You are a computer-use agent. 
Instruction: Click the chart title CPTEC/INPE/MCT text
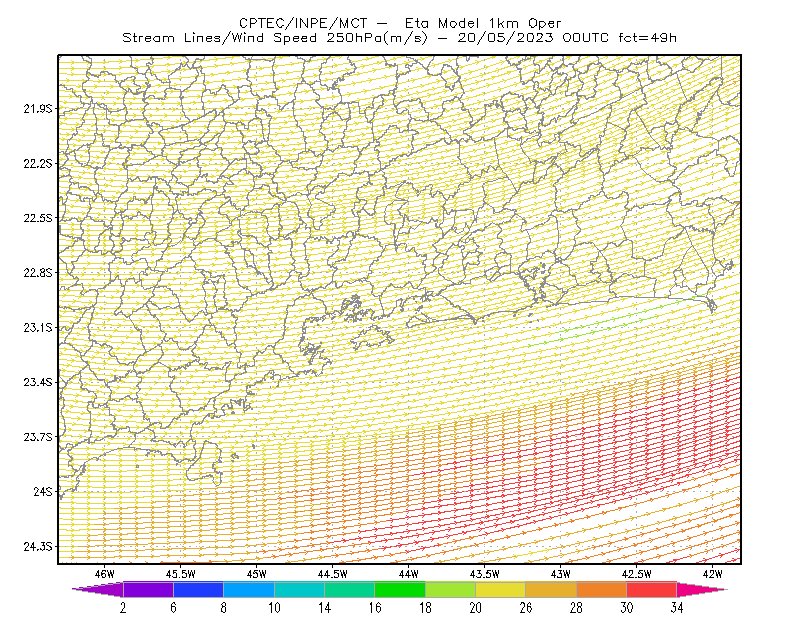pyautogui.click(x=303, y=23)
